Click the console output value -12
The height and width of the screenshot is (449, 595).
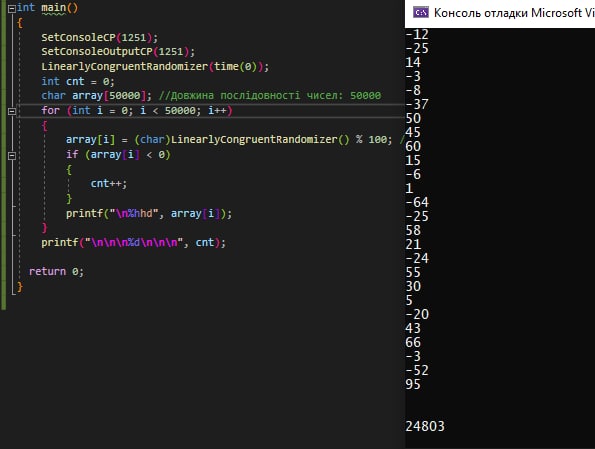[x=417, y=35]
